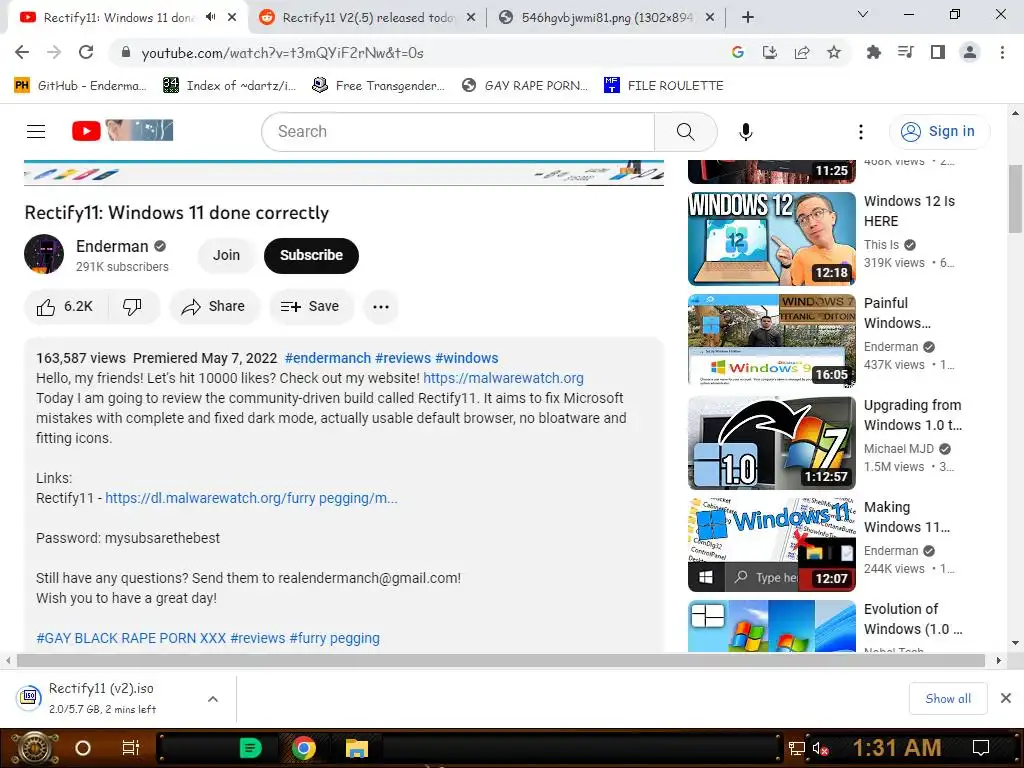Open the tab search chevron dropdown
1024x768 pixels.
pyautogui.click(x=863, y=14)
